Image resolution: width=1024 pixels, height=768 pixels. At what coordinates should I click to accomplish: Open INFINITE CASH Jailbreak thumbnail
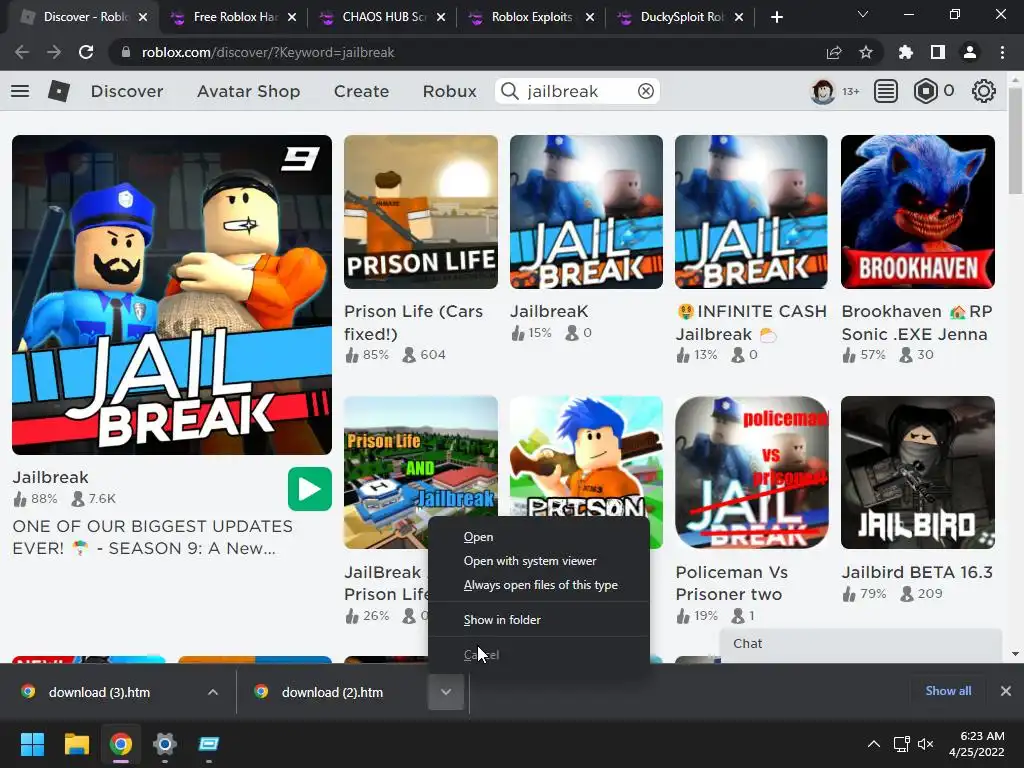click(751, 212)
